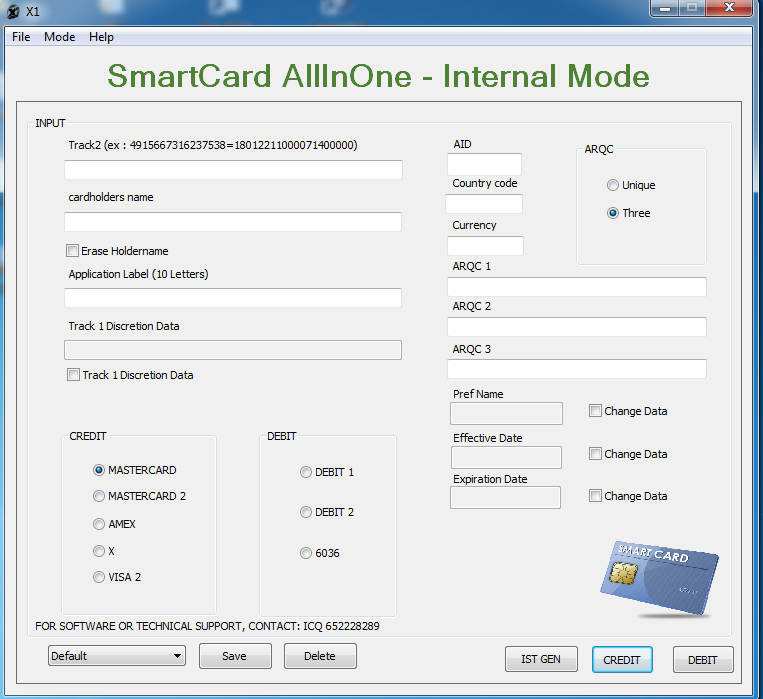This screenshot has height=699, width=763.
Task: Click the Delete button
Action: pyautogui.click(x=320, y=656)
